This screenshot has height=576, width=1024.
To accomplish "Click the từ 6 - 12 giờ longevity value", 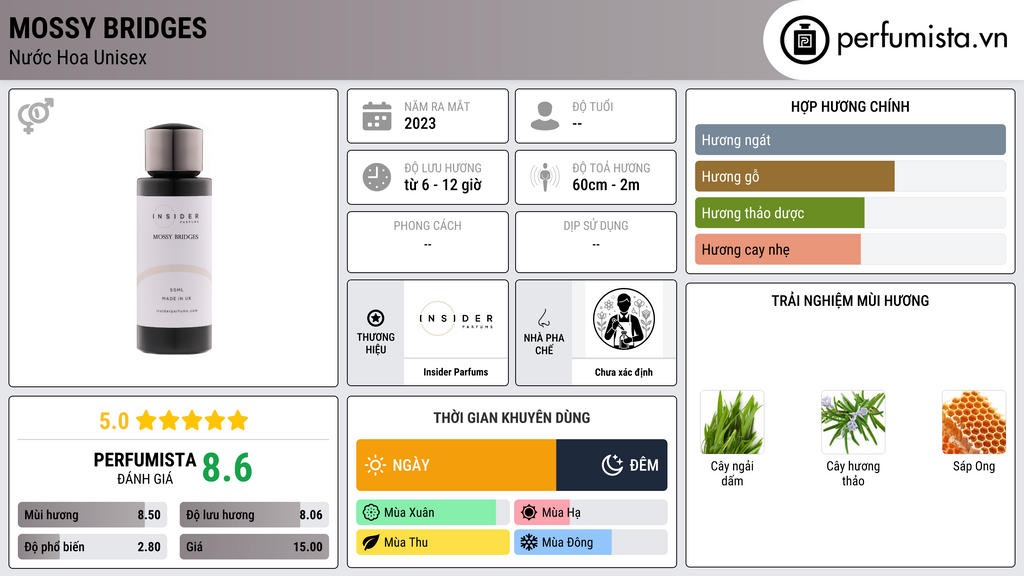I will [443, 185].
